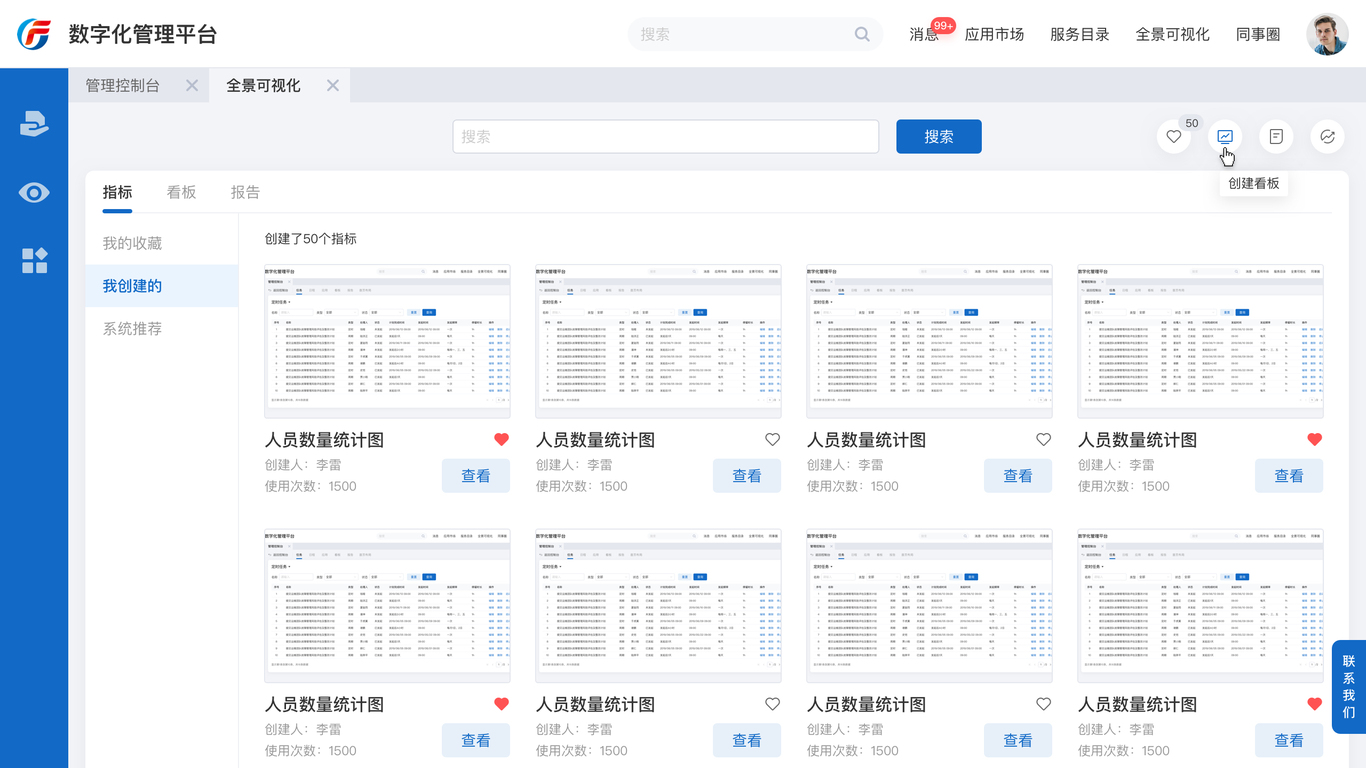Screen dimensions: 1366x768
Task: Click the platform logo in the header
Action: pyautogui.click(x=34, y=34)
